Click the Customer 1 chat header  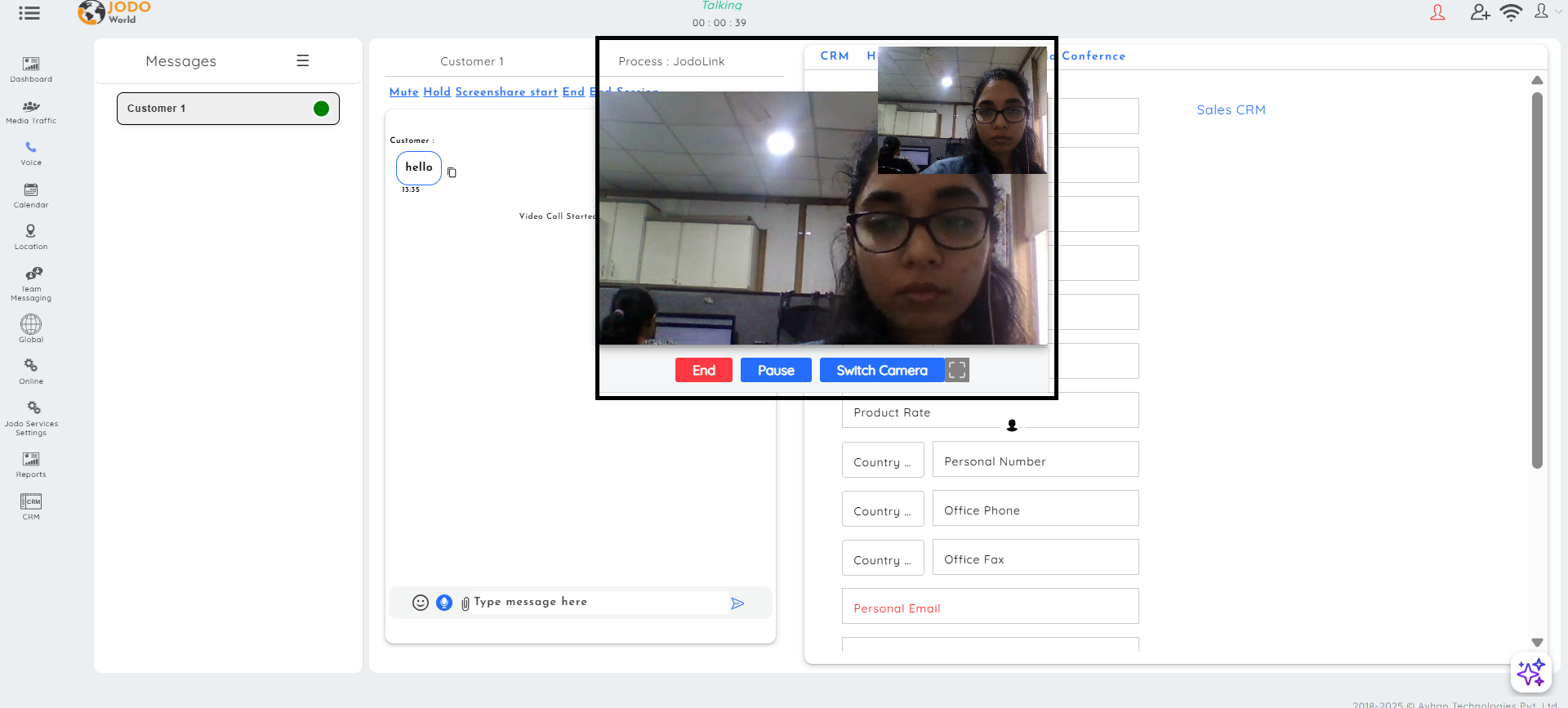pyautogui.click(x=472, y=61)
